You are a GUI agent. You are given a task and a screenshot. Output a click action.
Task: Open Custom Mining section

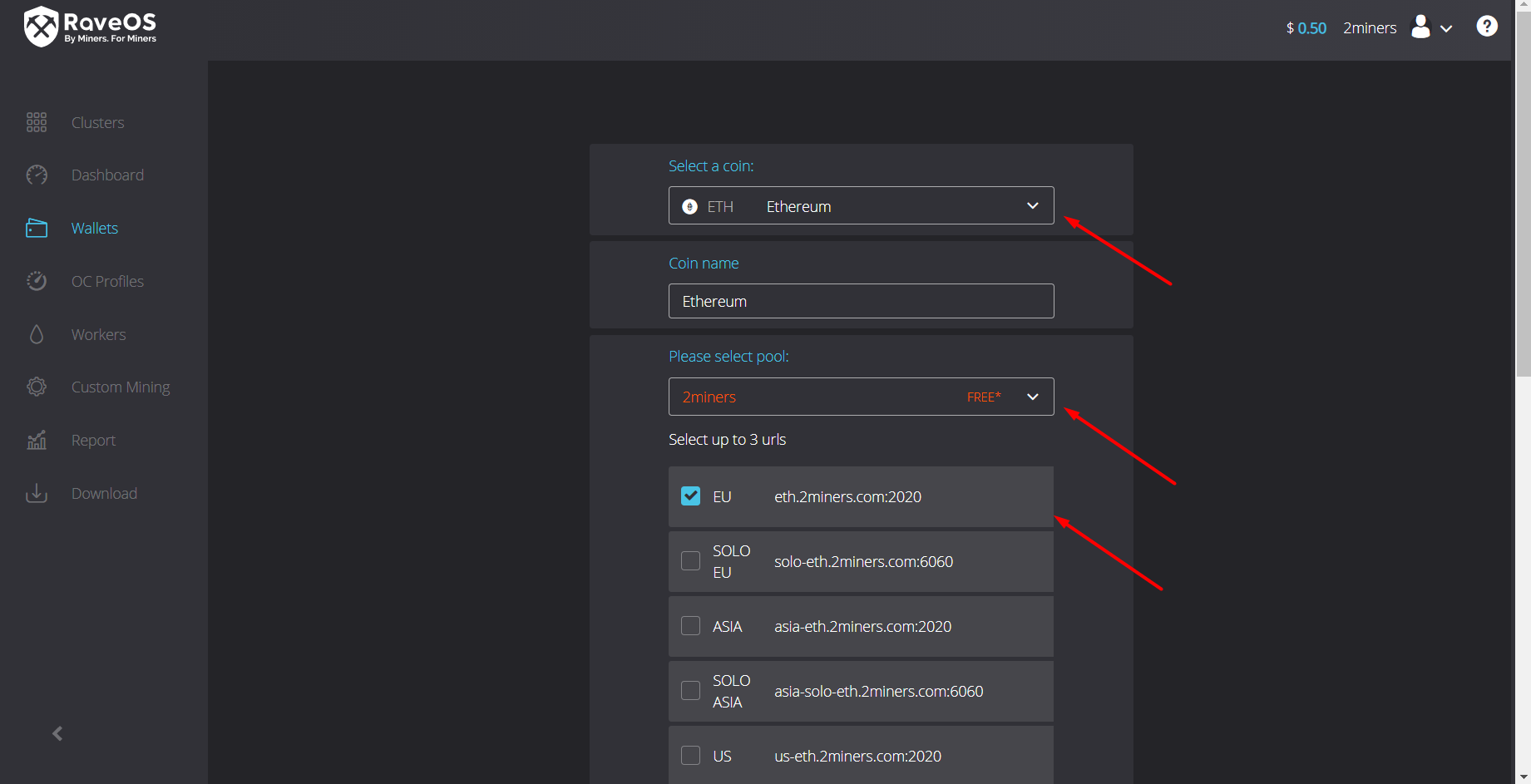[121, 387]
